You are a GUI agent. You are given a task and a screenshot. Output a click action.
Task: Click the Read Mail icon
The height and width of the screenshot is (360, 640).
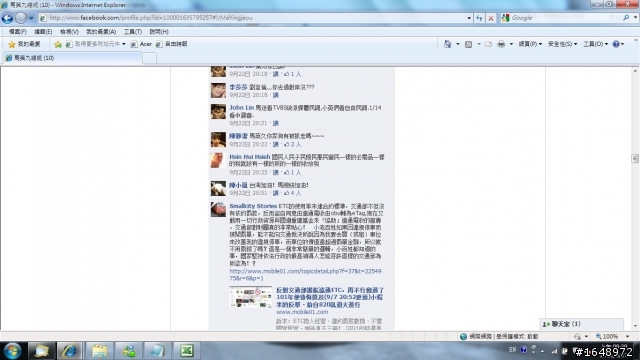click(x=488, y=44)
